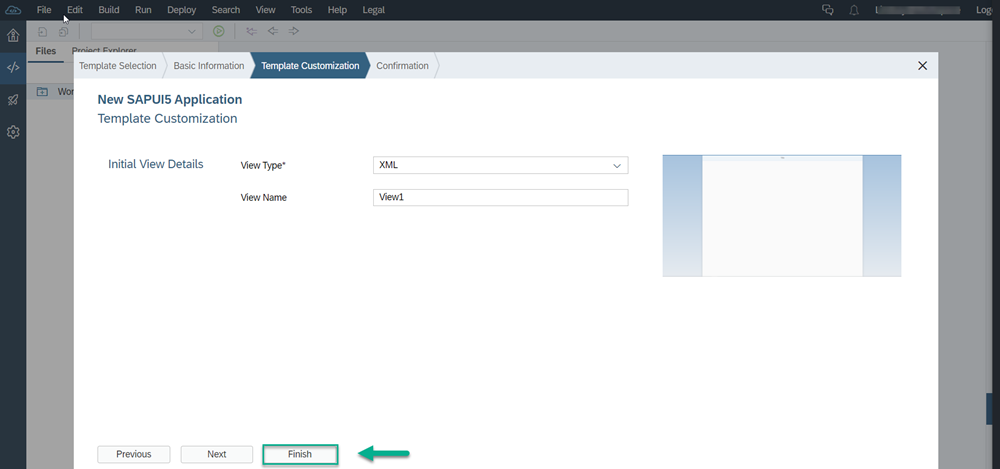Click the Next button
1000x469 pixels.
coord(217,454)
